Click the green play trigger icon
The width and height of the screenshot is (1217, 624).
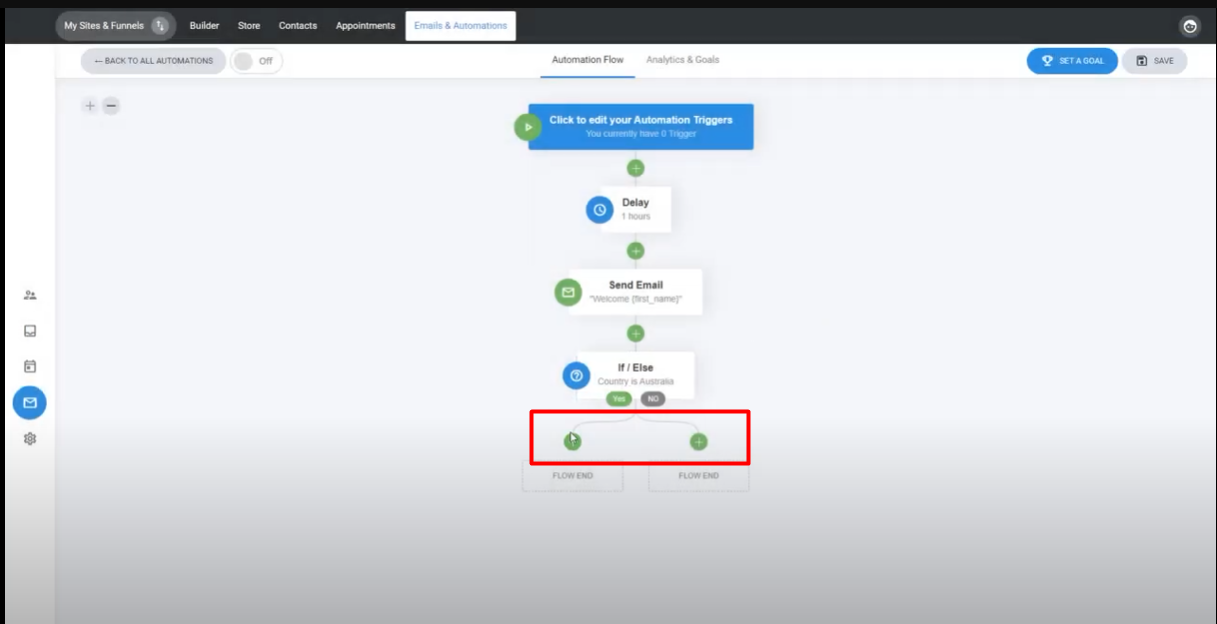[x=528, y=127]
